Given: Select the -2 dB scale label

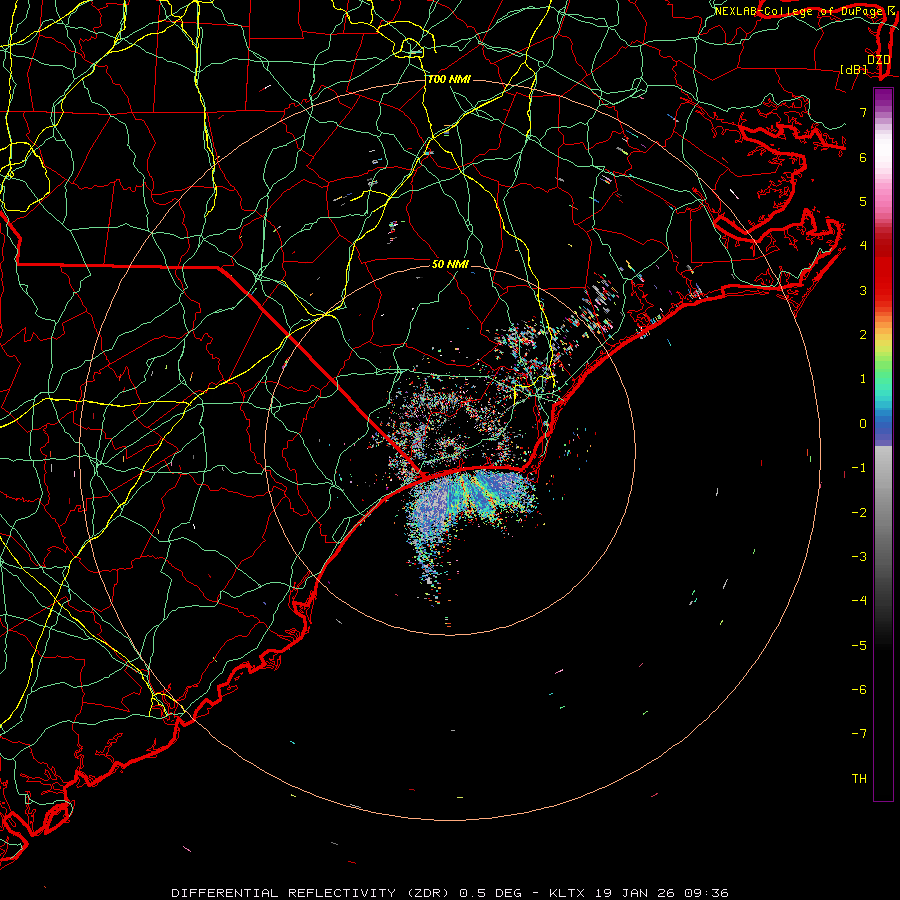Looking at the screenshot, I should click(x=859, y=513).
